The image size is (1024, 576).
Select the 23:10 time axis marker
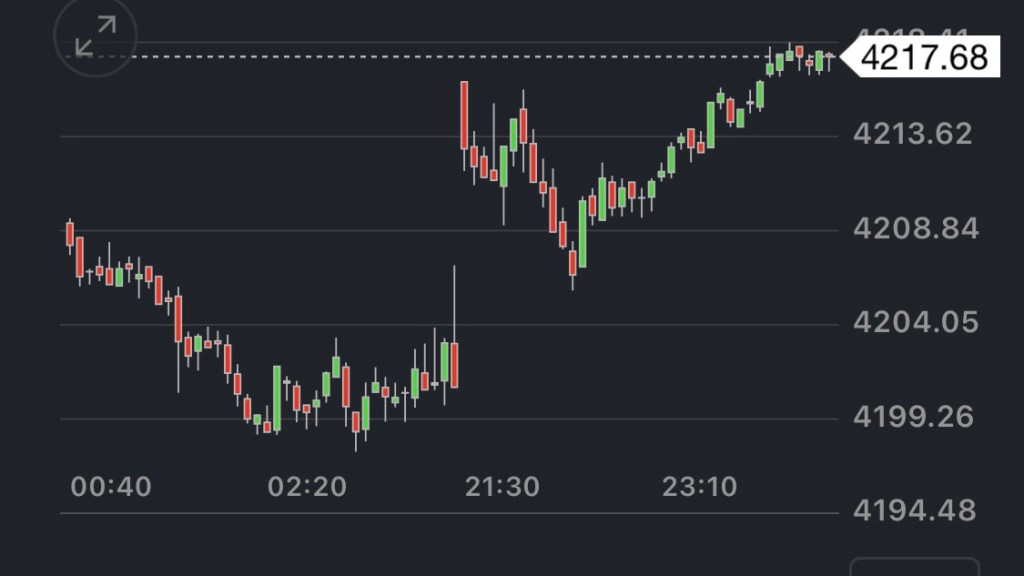[699, 487]
